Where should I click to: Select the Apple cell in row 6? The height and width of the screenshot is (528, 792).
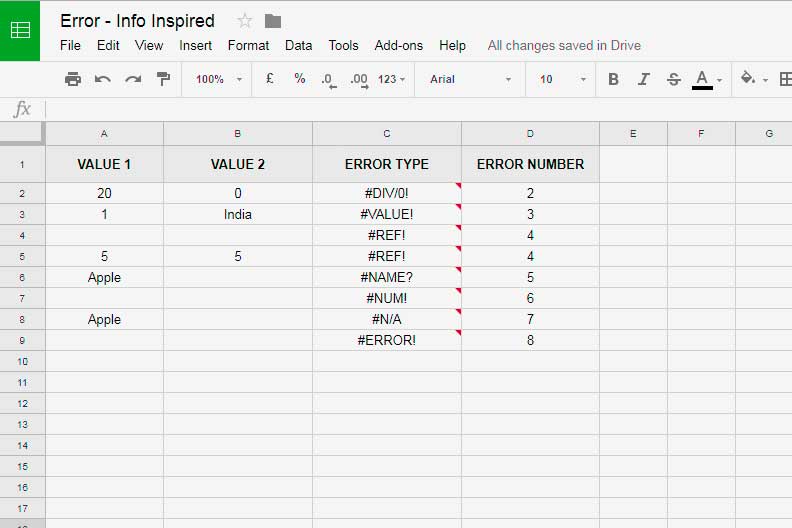coord(104,277)
